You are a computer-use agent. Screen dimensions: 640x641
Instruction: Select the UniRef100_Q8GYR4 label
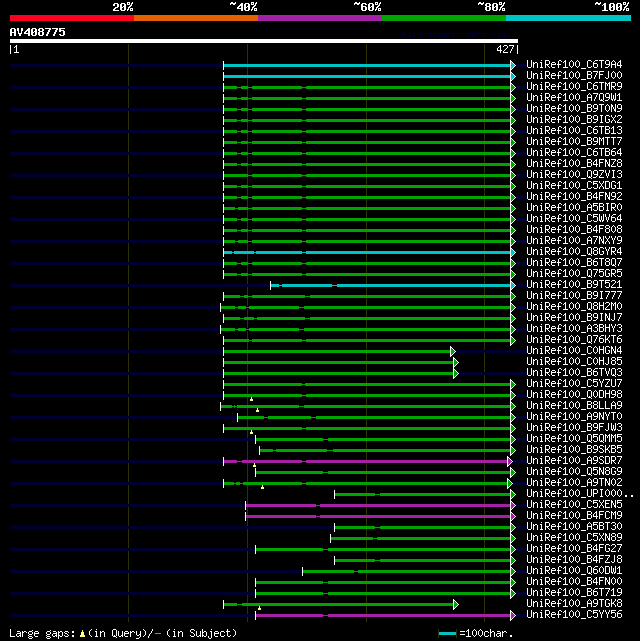574,251
